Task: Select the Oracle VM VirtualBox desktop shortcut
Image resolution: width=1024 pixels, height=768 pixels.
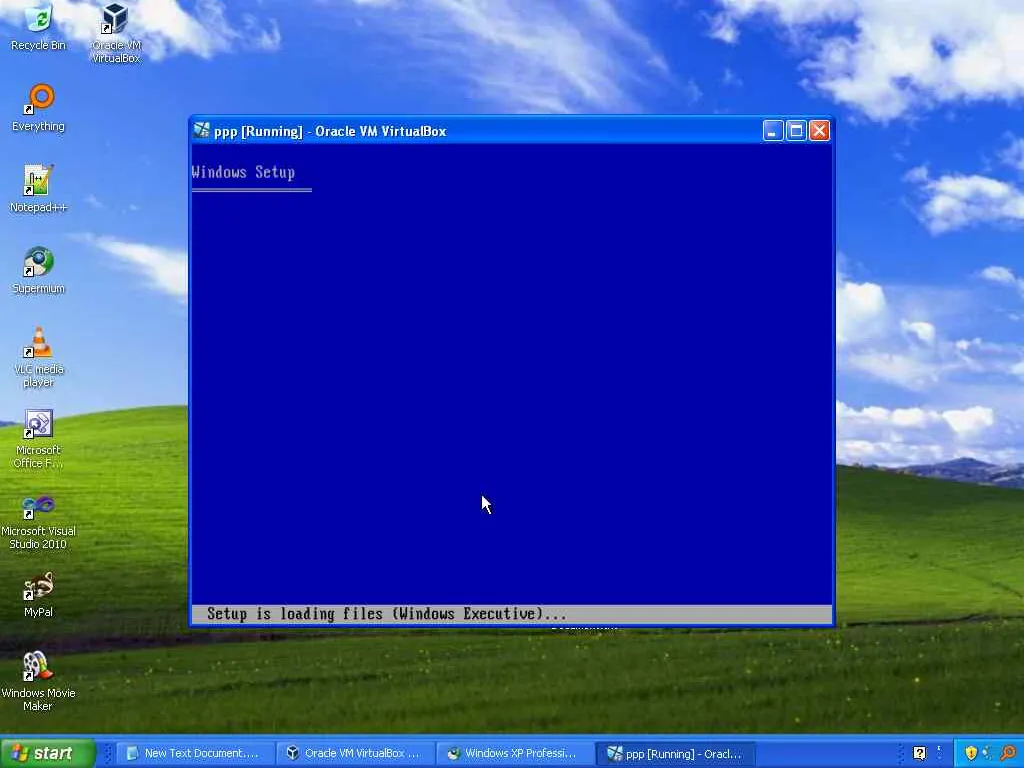Action: (116, 32)
